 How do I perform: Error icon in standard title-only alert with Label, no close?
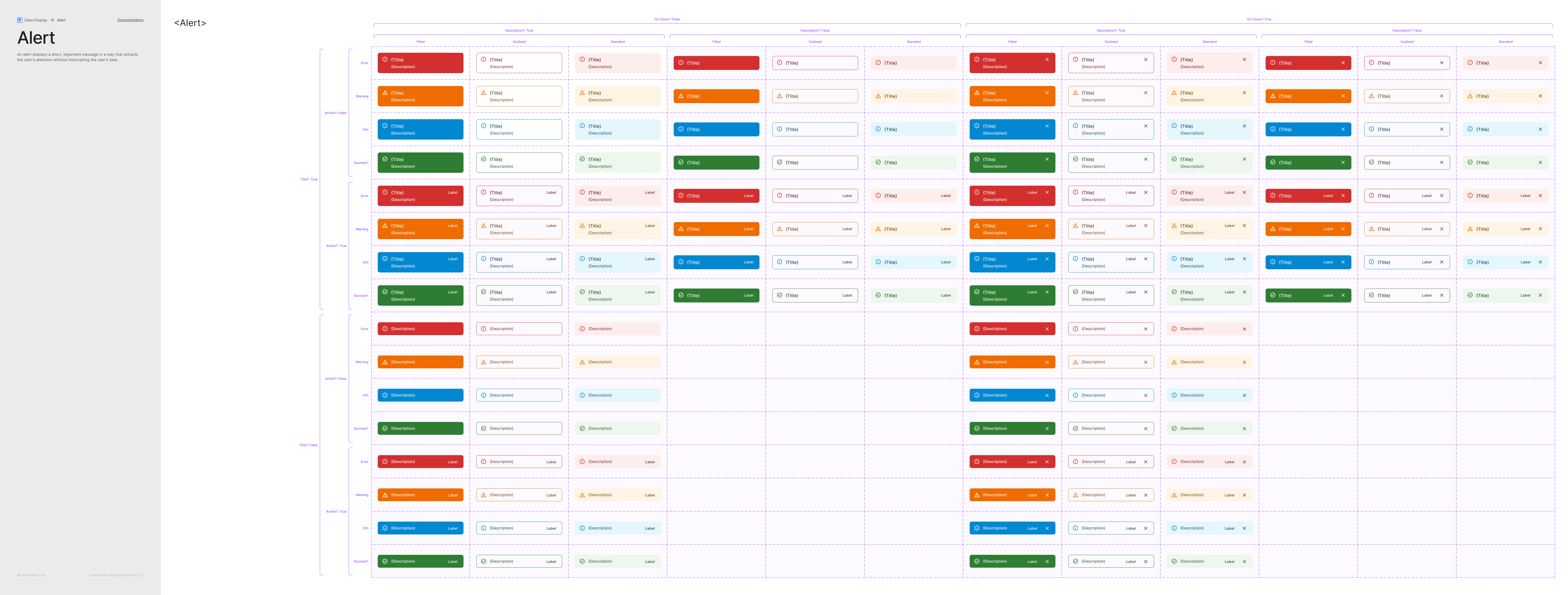878,195
